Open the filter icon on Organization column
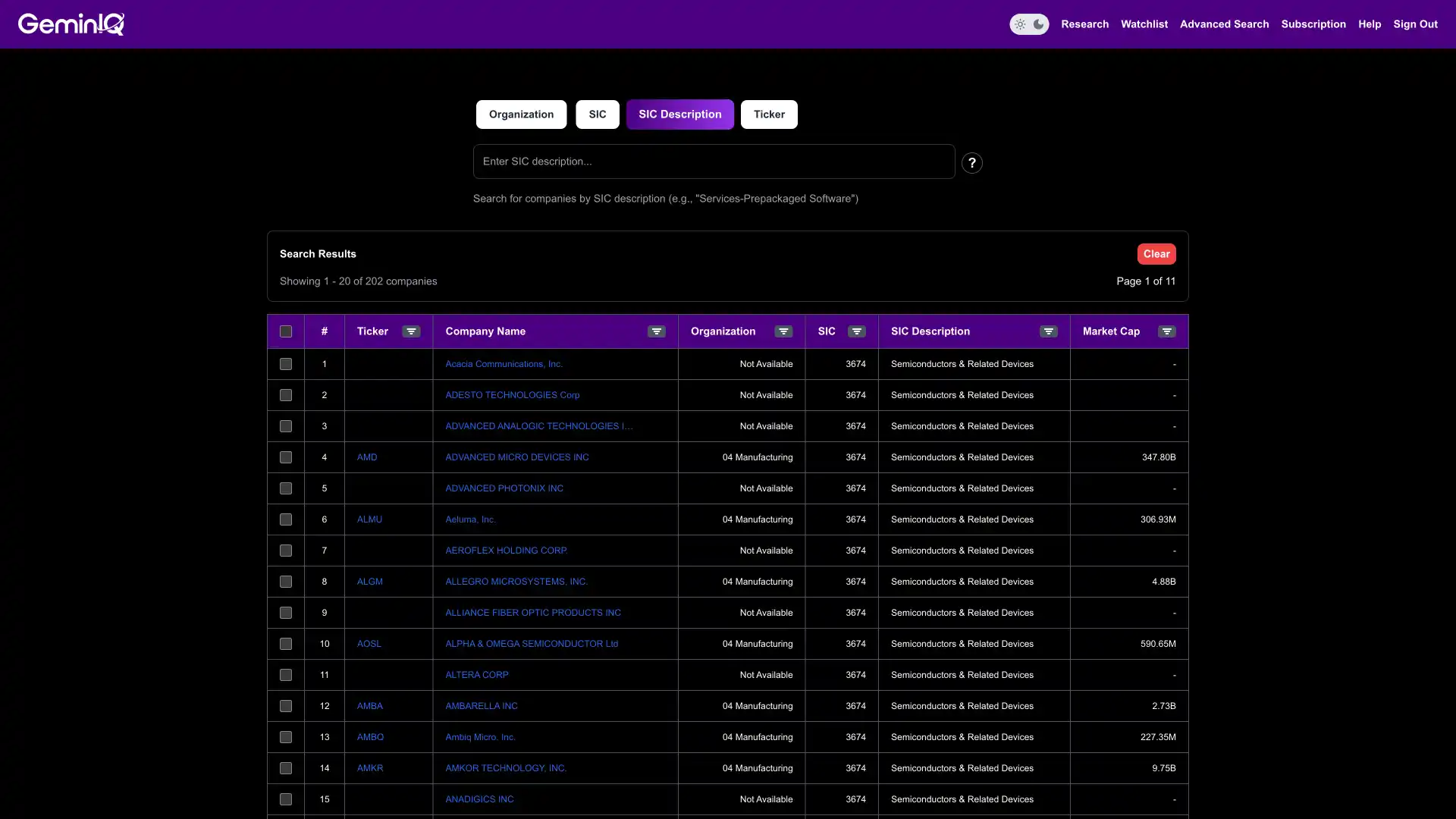1456x819 pixels. pyautogui.click(x=783, y=331)
